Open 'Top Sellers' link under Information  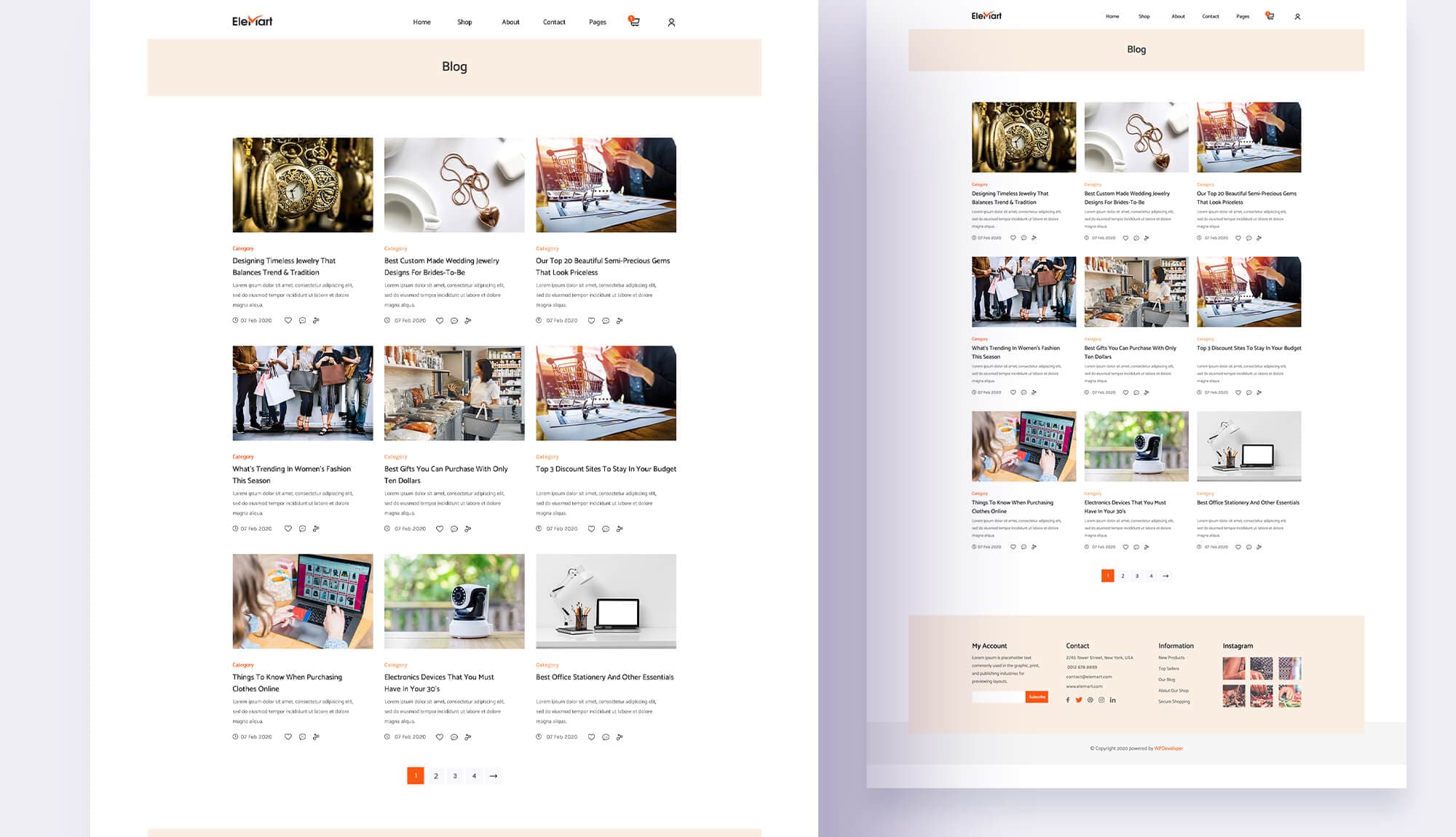1168,668
